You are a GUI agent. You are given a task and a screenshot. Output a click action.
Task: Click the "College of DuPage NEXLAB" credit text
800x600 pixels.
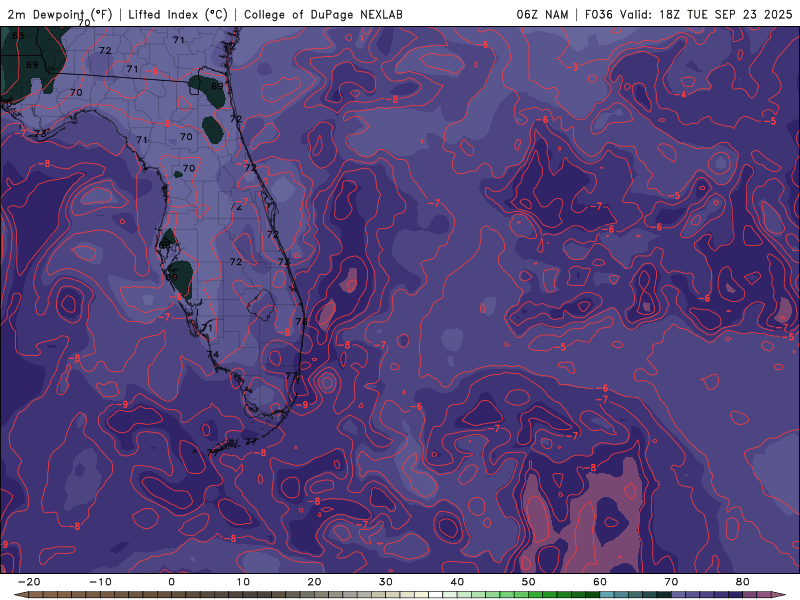click(x=323, y=14)
